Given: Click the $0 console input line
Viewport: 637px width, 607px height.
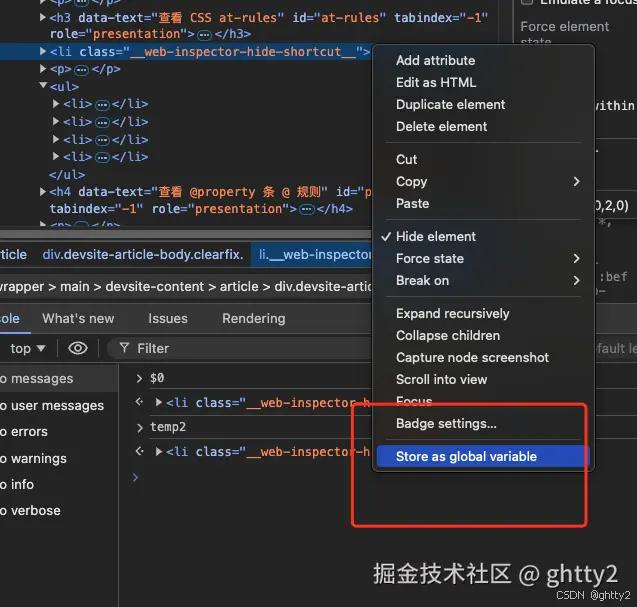Looking at the screenshot, I should (x=157, y=378).
